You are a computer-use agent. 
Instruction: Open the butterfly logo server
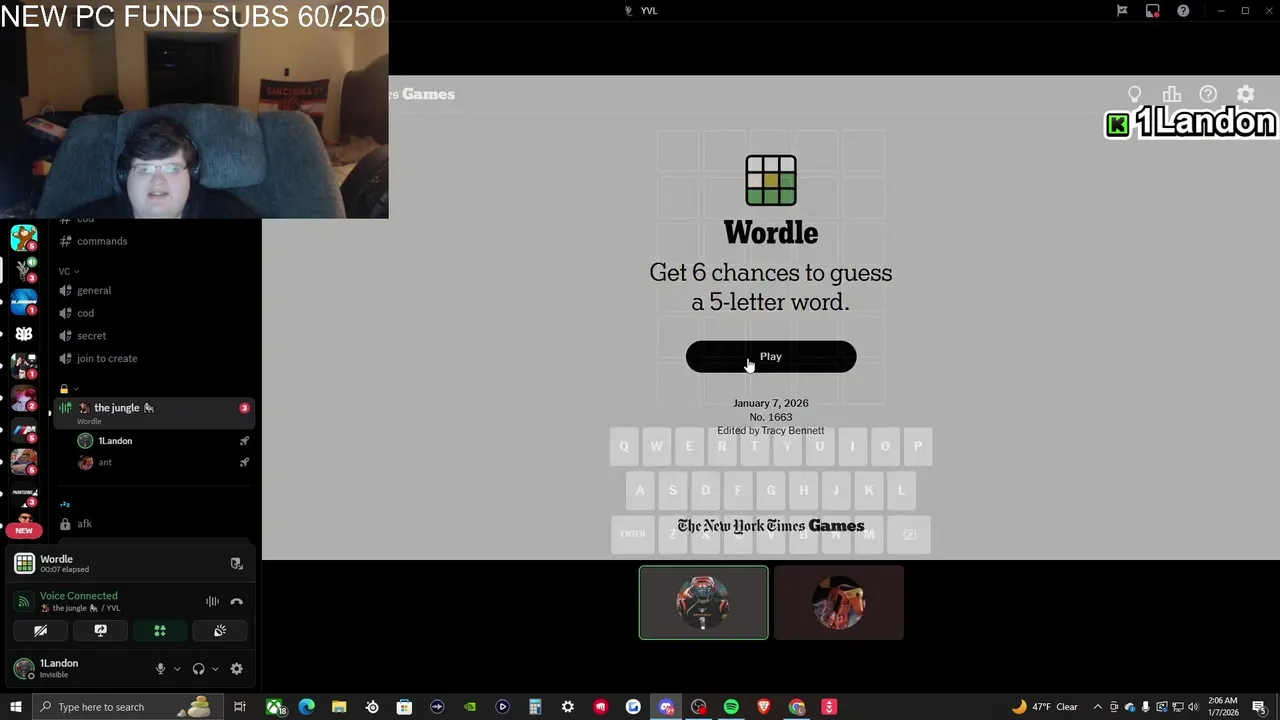(24, 334)
